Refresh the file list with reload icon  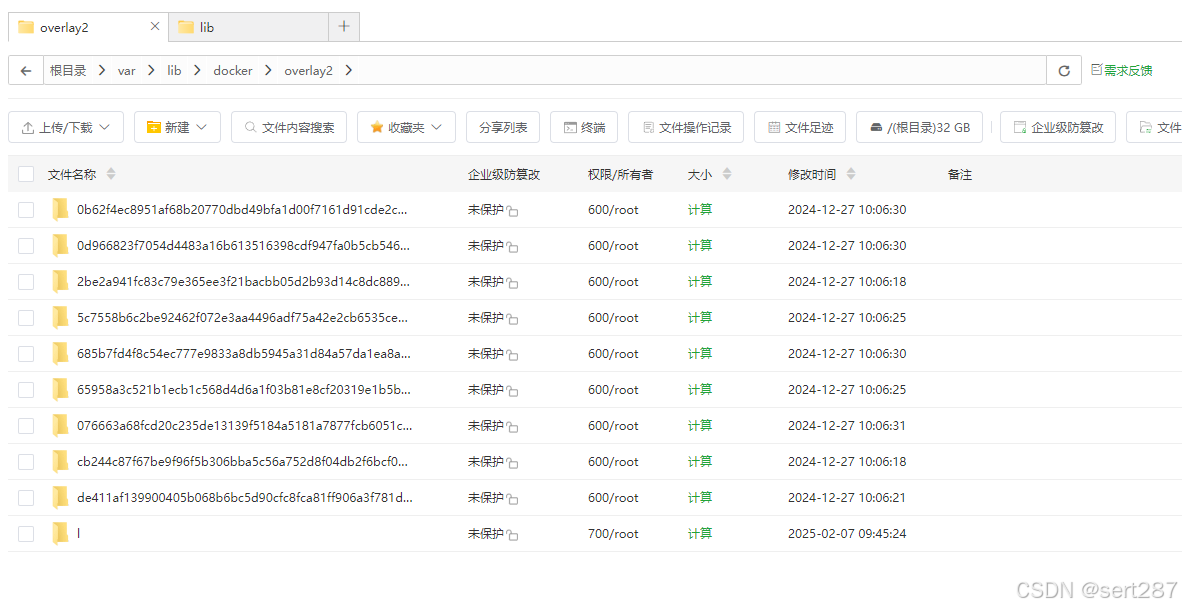tap(1064, 71)
